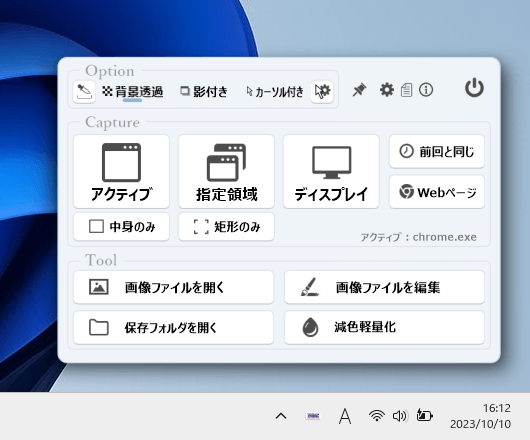Enable the 中身のみ checkbox
530x440 pixels.
coord(121,226)
